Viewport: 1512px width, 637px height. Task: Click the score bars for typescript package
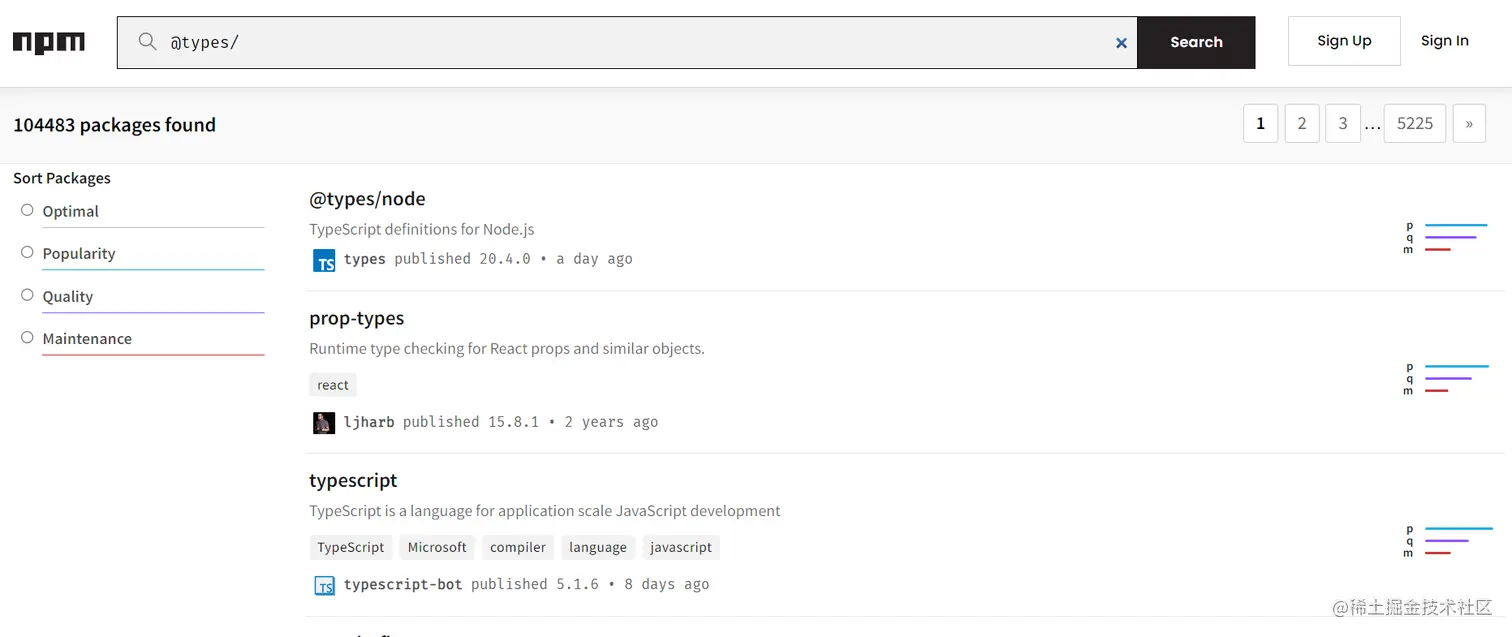[1449, 540]
